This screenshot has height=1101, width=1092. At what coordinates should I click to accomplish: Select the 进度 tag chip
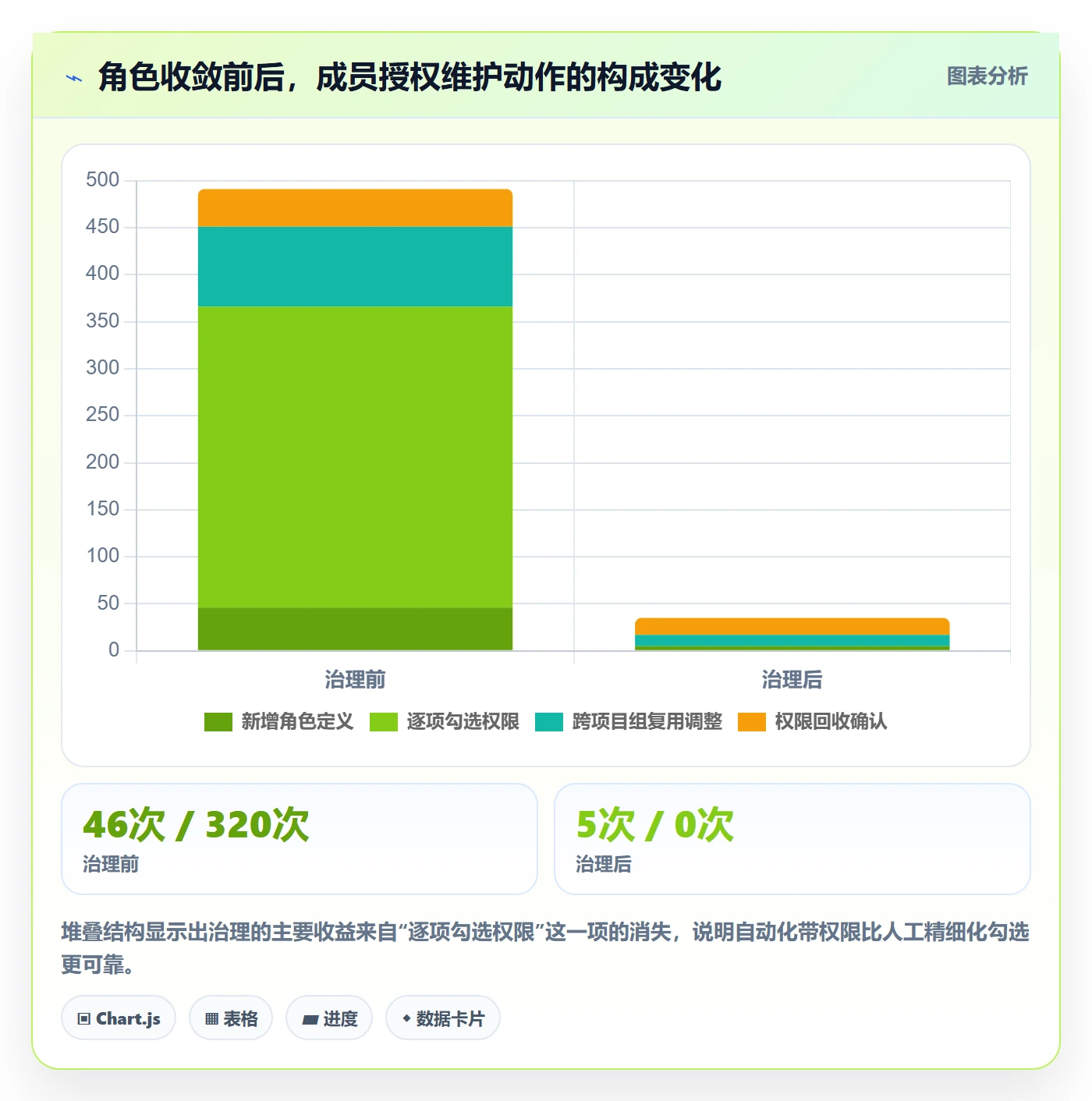(x=329, y=1018)
